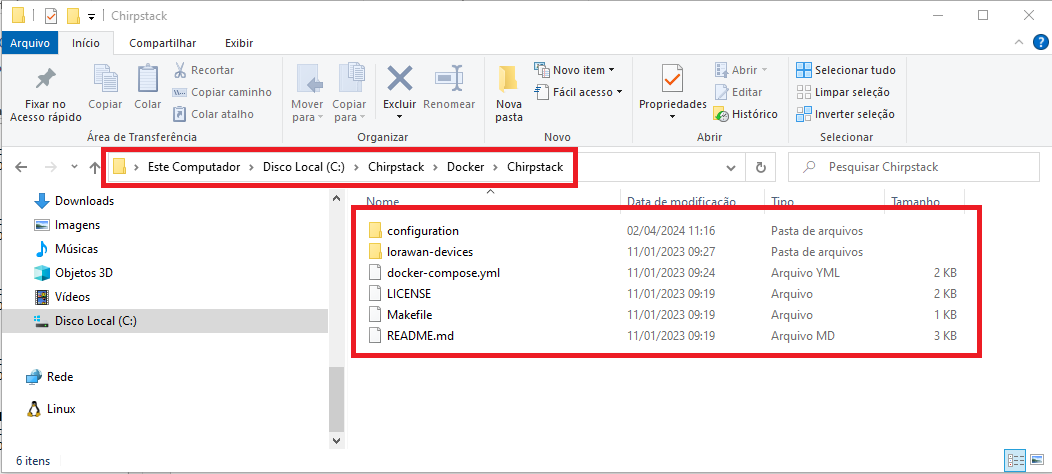Click the Propriedades icon
Viewport: 1052px width, 474px height.
point(672,81)
